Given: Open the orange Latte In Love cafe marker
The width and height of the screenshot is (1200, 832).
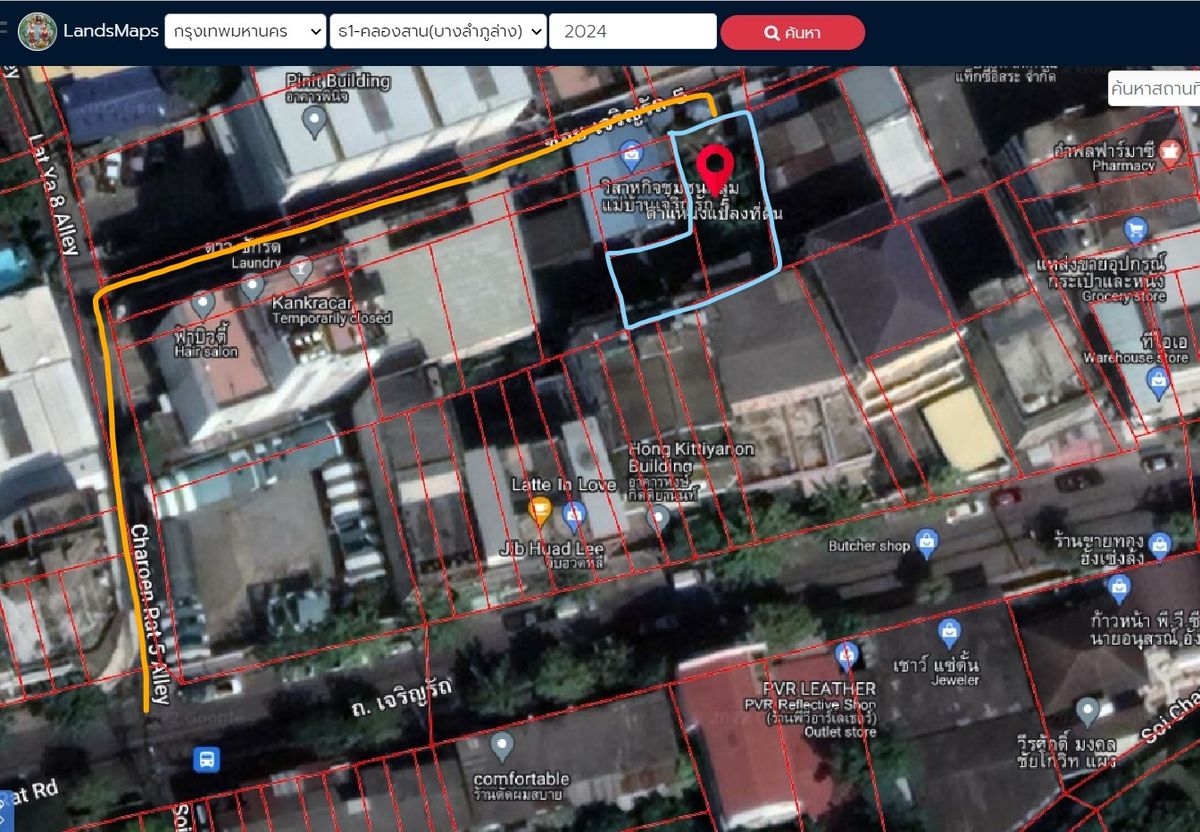Looking at the screenshot, I should tap(540, 512).
